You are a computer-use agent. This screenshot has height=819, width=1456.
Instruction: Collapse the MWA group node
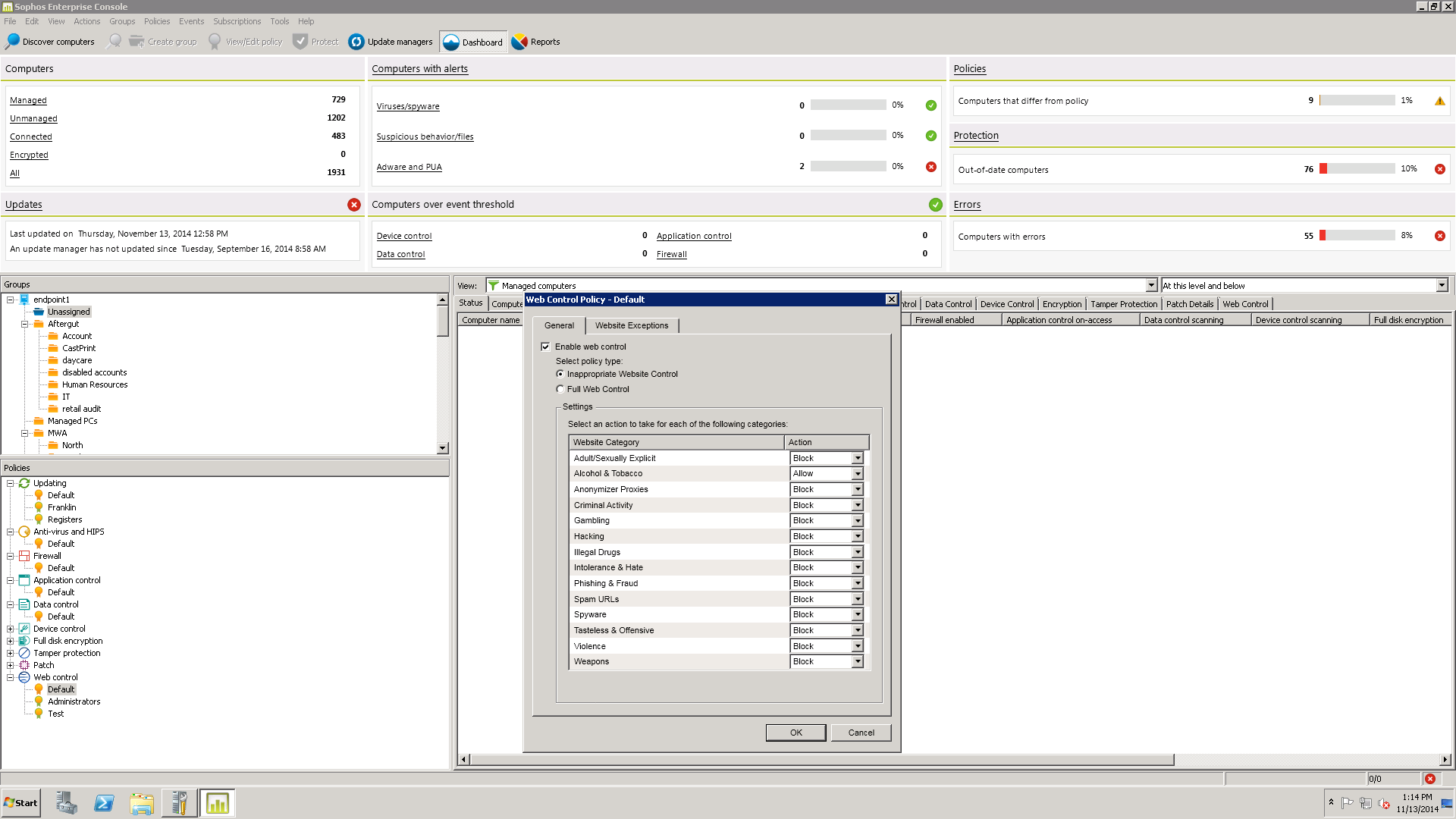[x=25, y=433]
